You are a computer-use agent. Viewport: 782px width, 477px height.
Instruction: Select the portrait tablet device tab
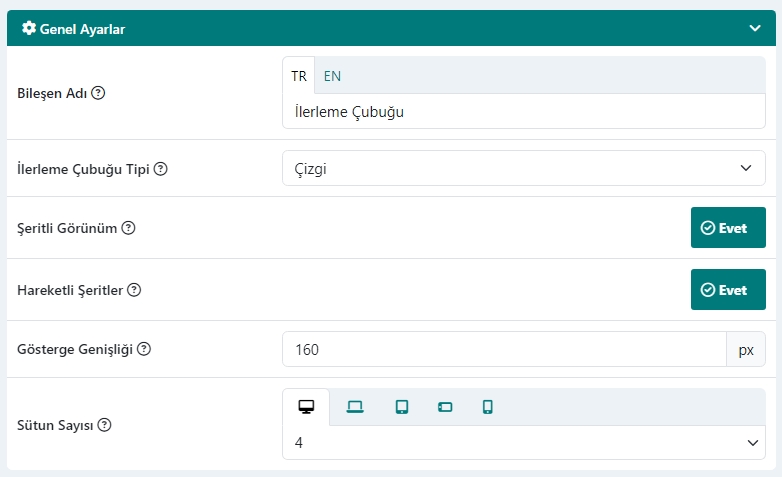point(401,407)
